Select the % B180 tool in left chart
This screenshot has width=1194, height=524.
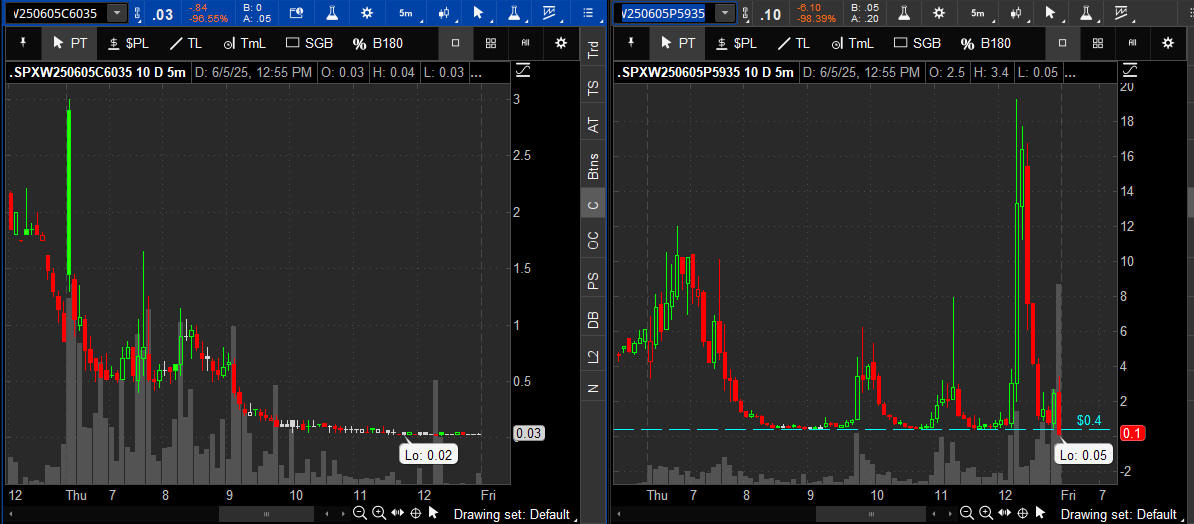(x=378, y=43)
